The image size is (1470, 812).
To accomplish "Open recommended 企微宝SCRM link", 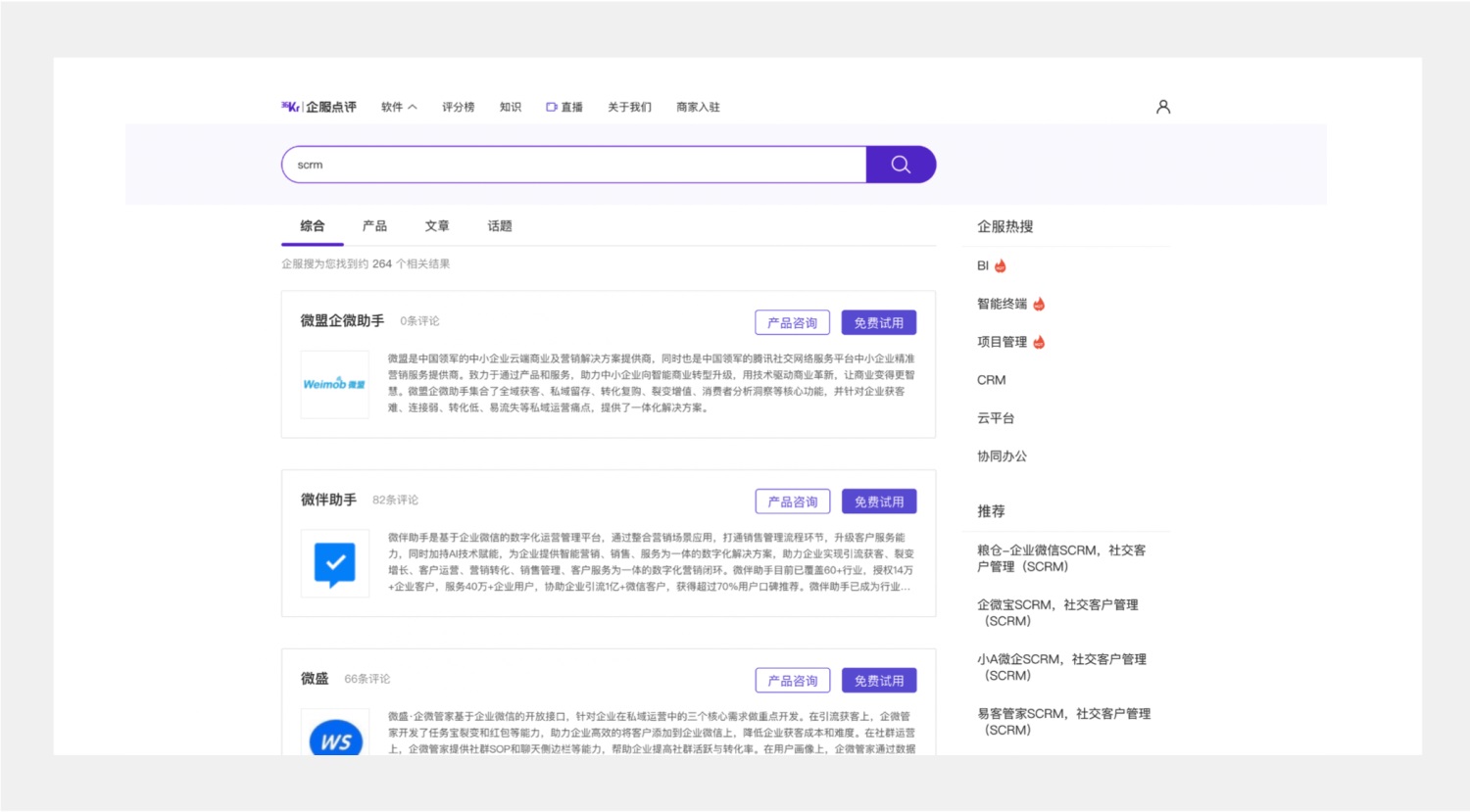I will tap(1057, 613).
